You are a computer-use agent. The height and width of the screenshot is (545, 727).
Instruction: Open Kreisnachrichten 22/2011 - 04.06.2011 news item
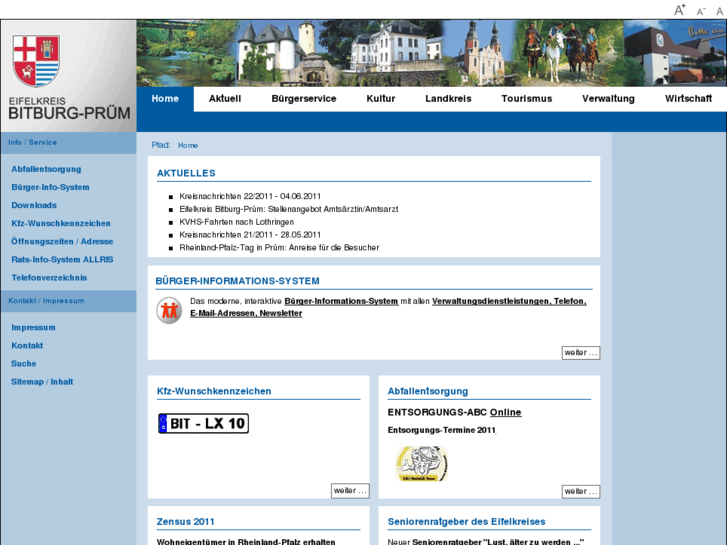(250, 196)
